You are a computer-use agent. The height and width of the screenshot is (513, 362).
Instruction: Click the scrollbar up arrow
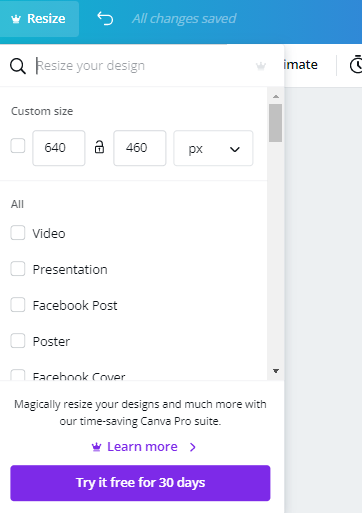coord(276,96)
